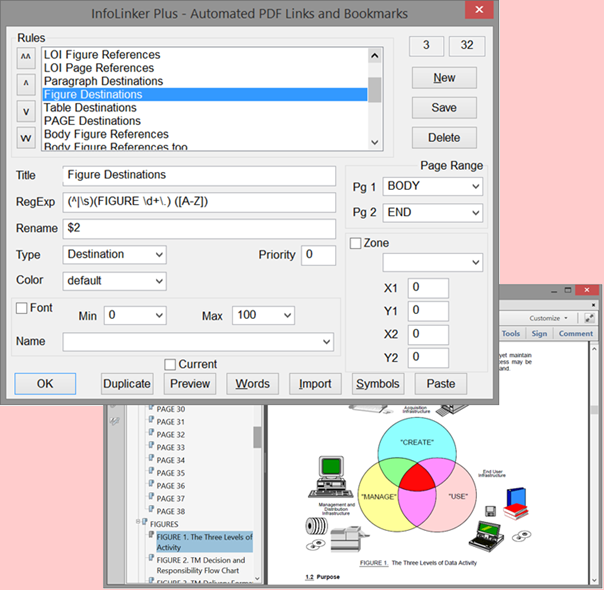Move rule to bottom with vv button

(26, 137)
